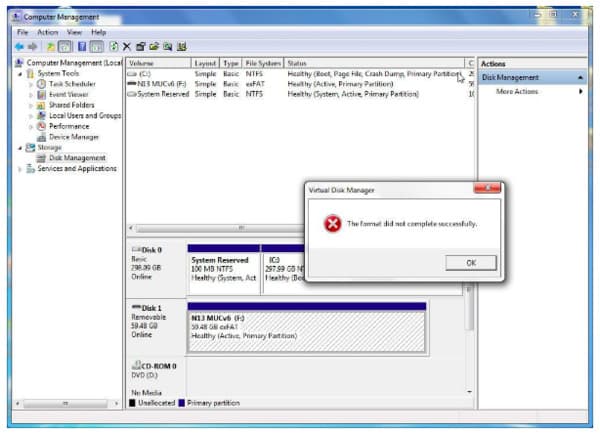Click the blue Help toolbar icon

[82, 47]
